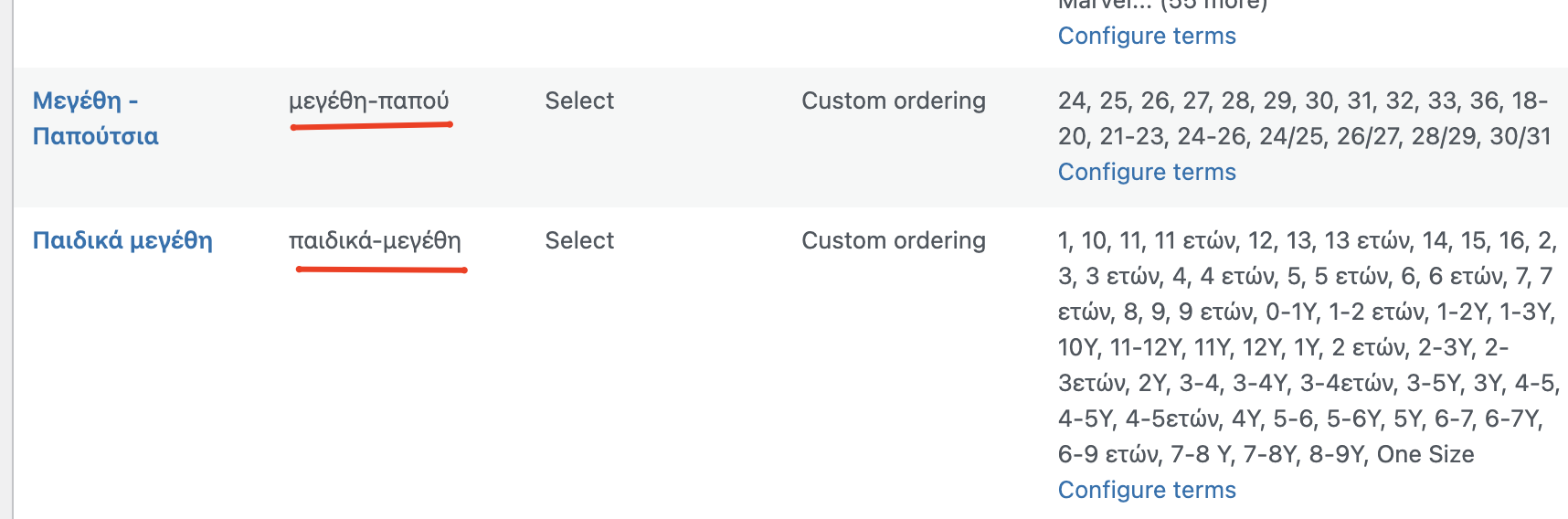Open the Μεγέθη - Παπούτσια attribute link
The image size is (1568, 519).
click(95, 118)
